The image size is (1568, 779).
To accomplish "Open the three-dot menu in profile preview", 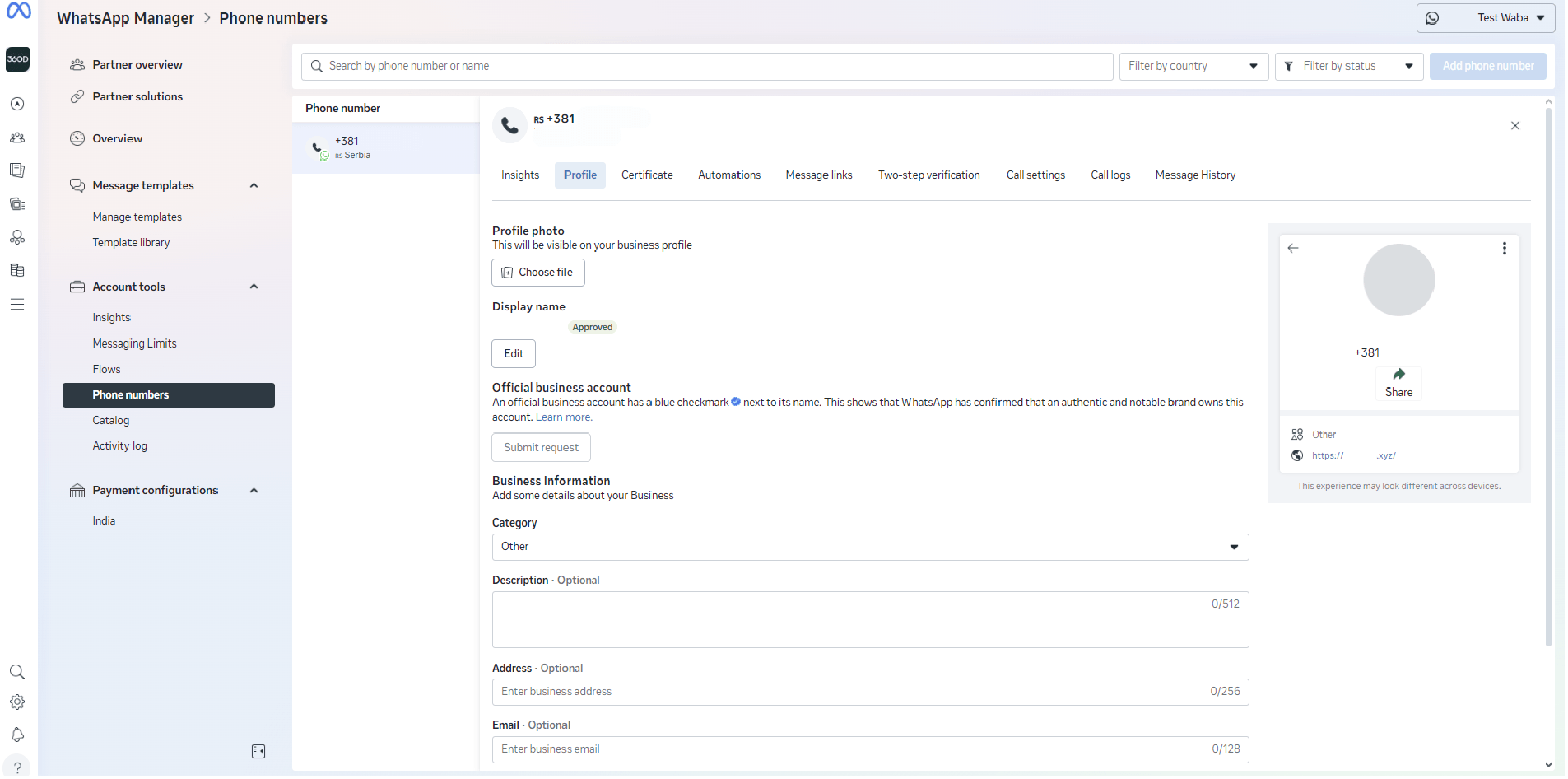I will 1505,248.
